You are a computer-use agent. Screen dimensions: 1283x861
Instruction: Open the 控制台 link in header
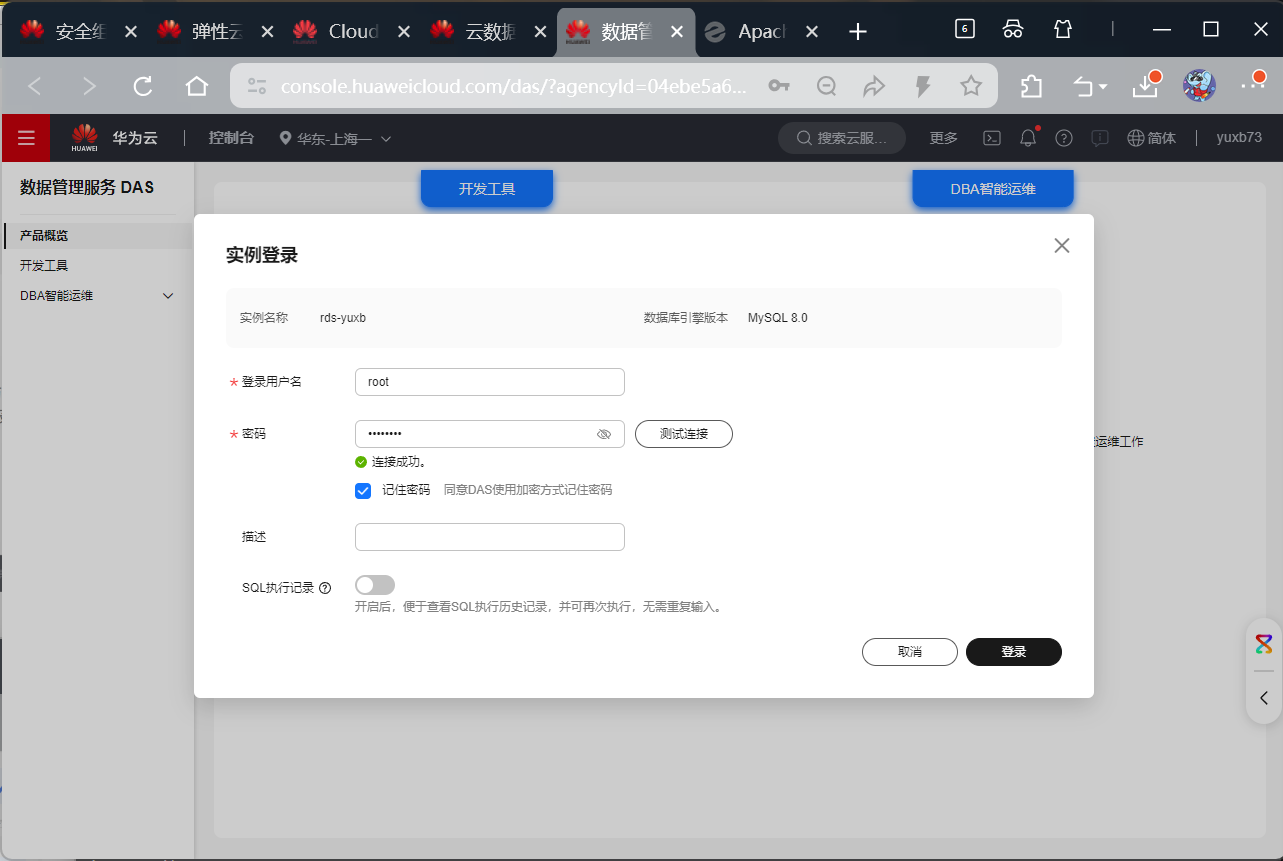pos(231,138)
